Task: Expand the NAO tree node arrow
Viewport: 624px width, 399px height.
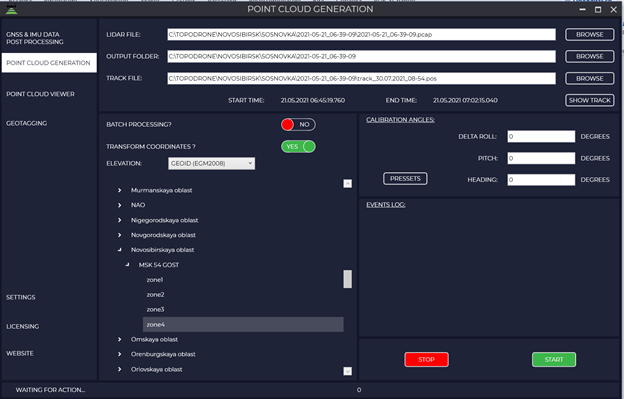Action: (119, 205)
